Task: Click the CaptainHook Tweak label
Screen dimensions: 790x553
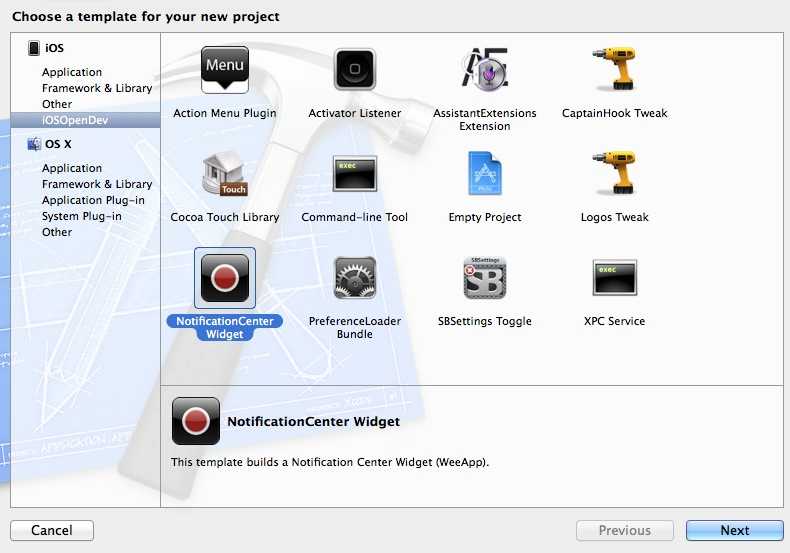Action: tap(614, 113)
